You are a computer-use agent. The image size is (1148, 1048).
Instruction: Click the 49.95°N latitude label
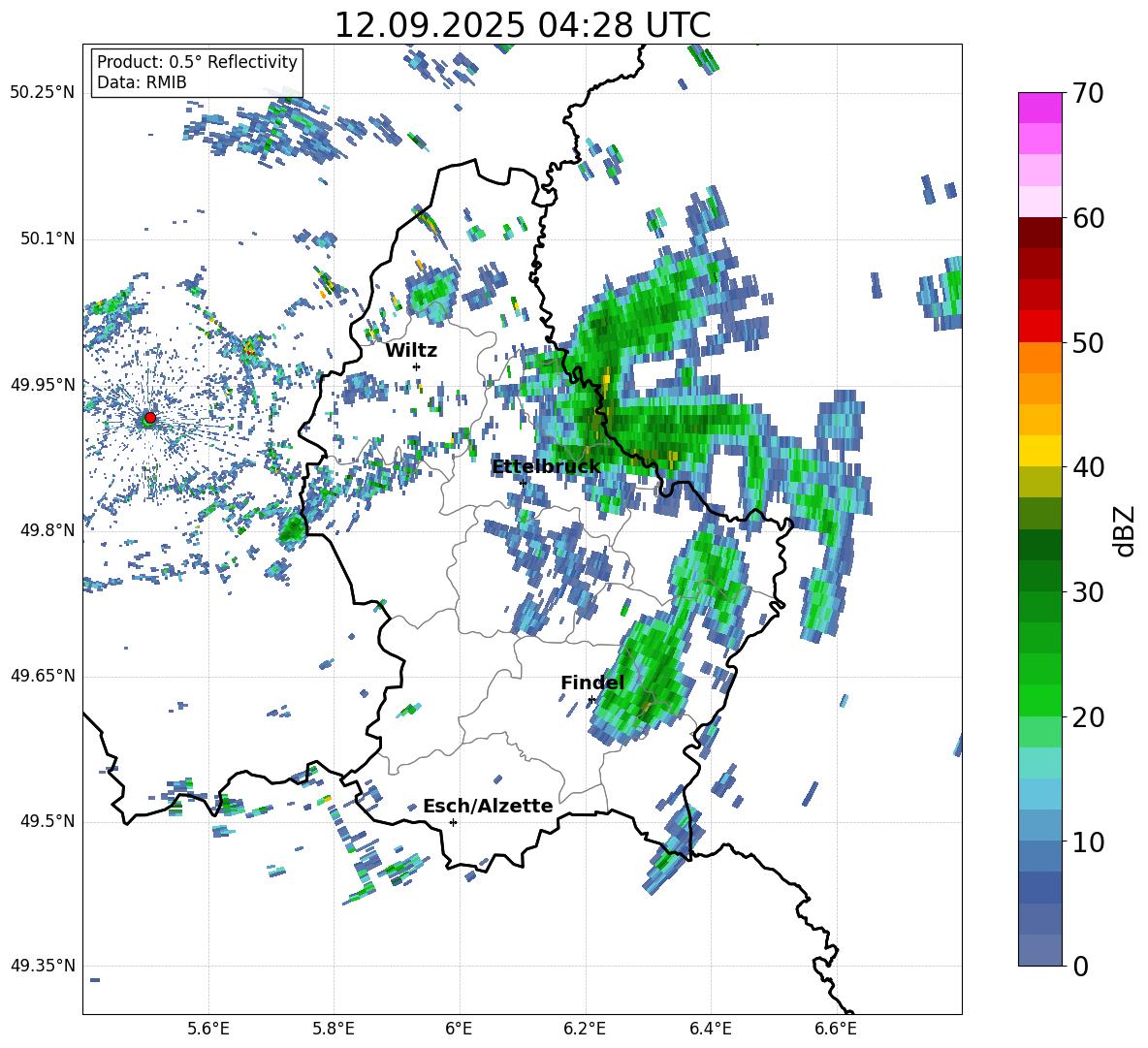point(43,385)
